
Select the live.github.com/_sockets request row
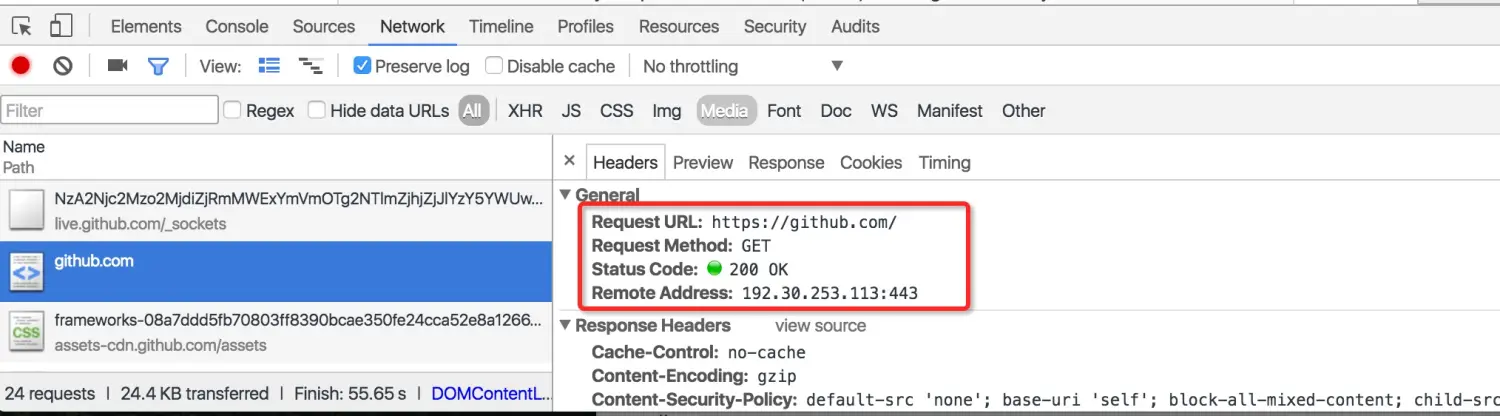tap(276, 210)
